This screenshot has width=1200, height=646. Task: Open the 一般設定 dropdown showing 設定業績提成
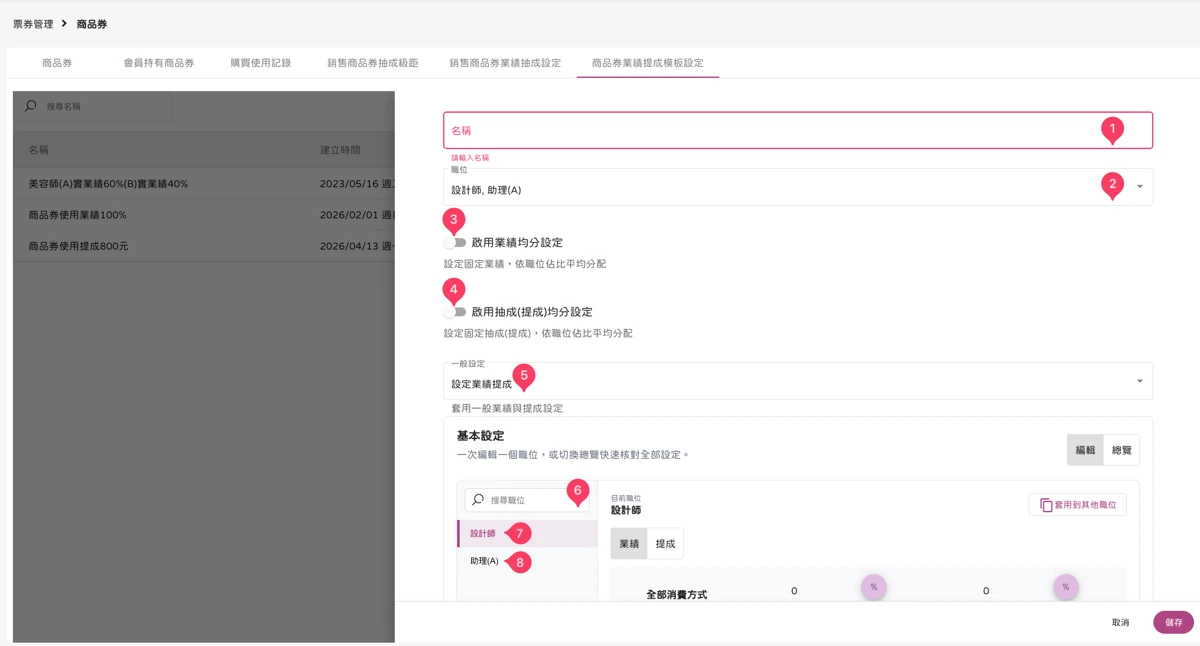click(x=798, y=381)
